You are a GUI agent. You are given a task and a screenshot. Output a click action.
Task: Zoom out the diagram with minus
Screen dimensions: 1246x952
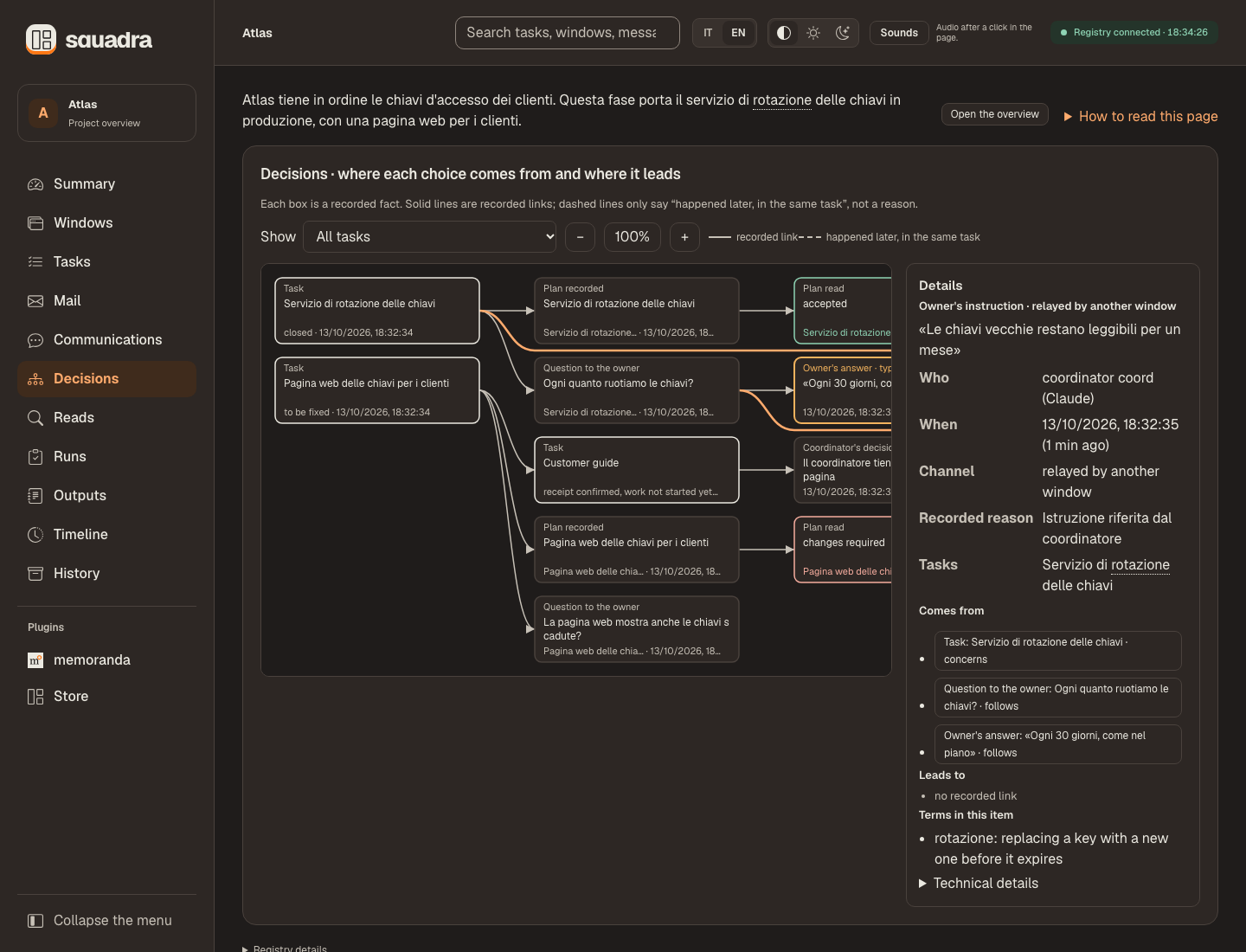pyautogui.click(x=580, y=237)
